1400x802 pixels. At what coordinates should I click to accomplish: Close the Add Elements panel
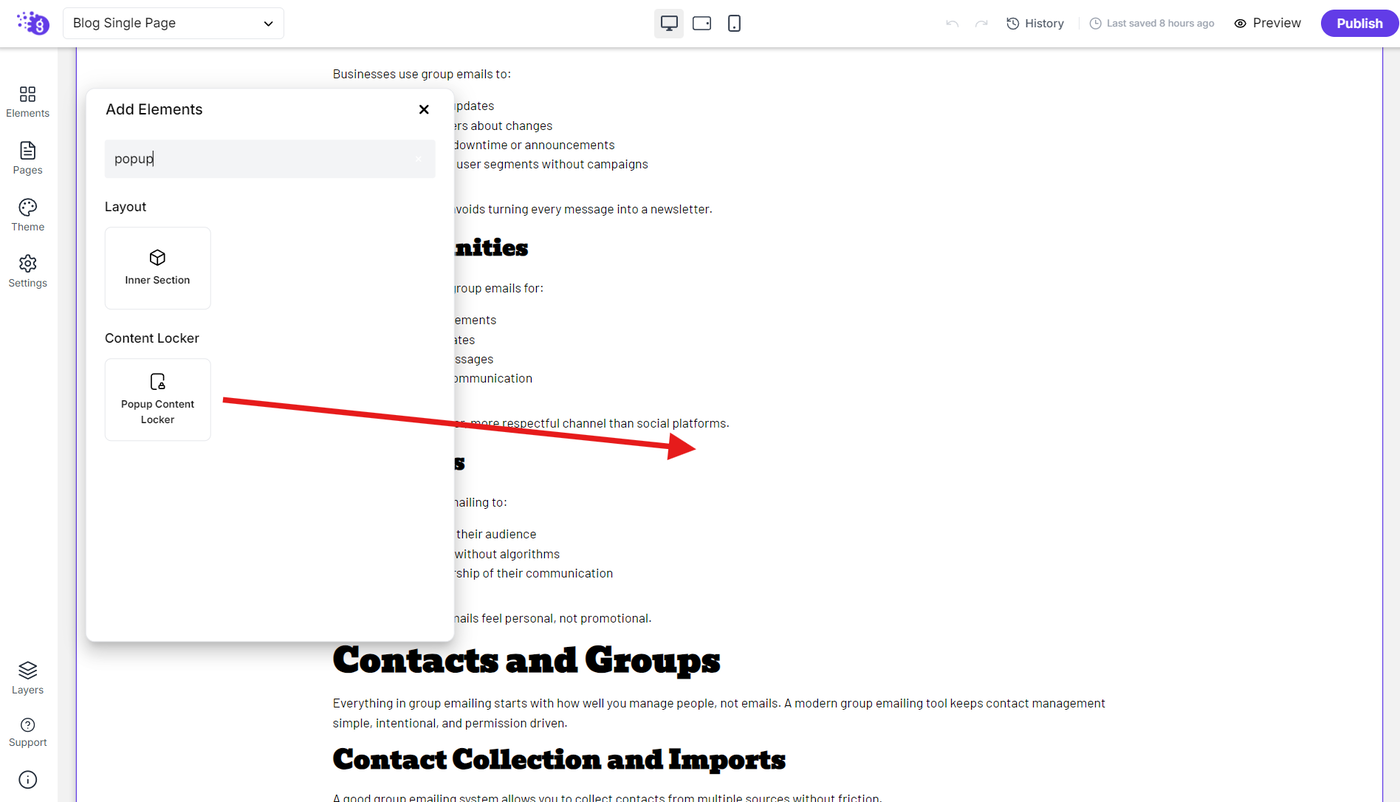click(424, 109)
